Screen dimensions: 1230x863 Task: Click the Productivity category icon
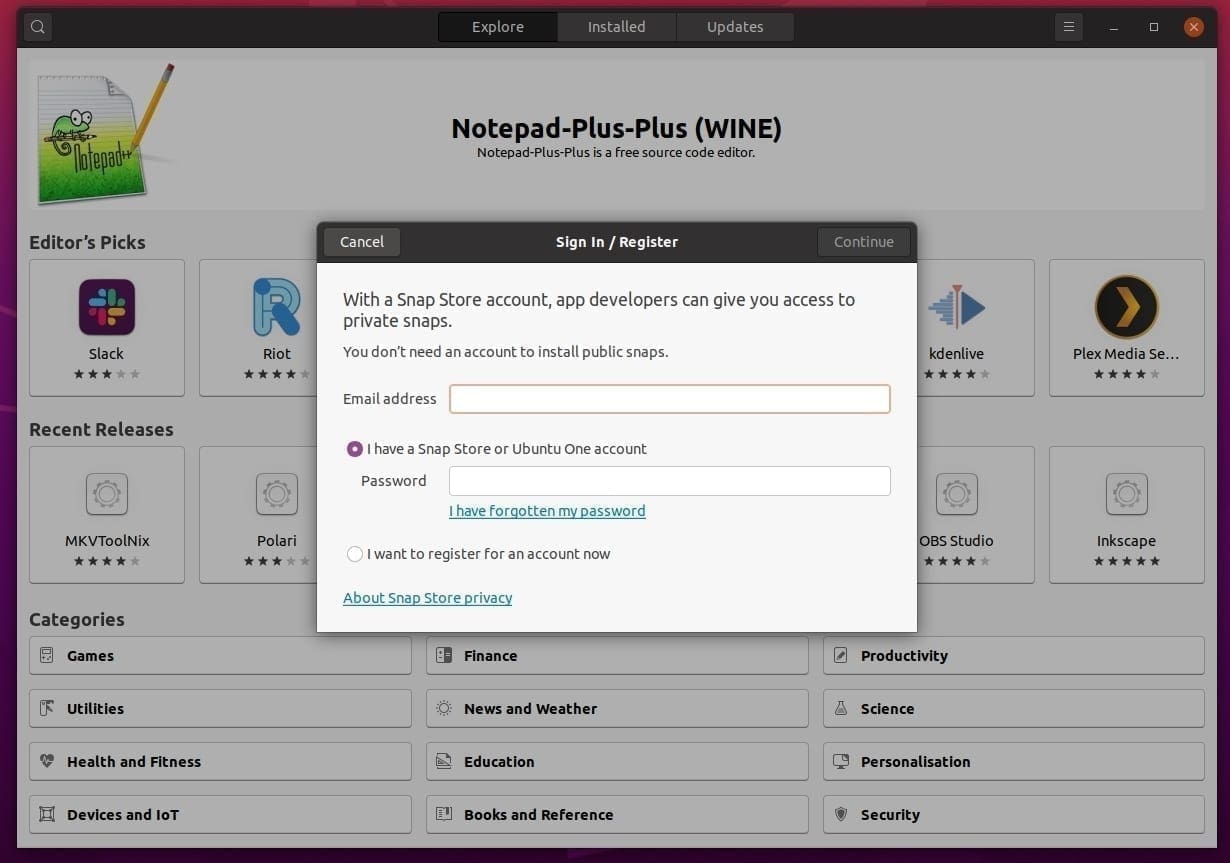(x=841, y=656)
